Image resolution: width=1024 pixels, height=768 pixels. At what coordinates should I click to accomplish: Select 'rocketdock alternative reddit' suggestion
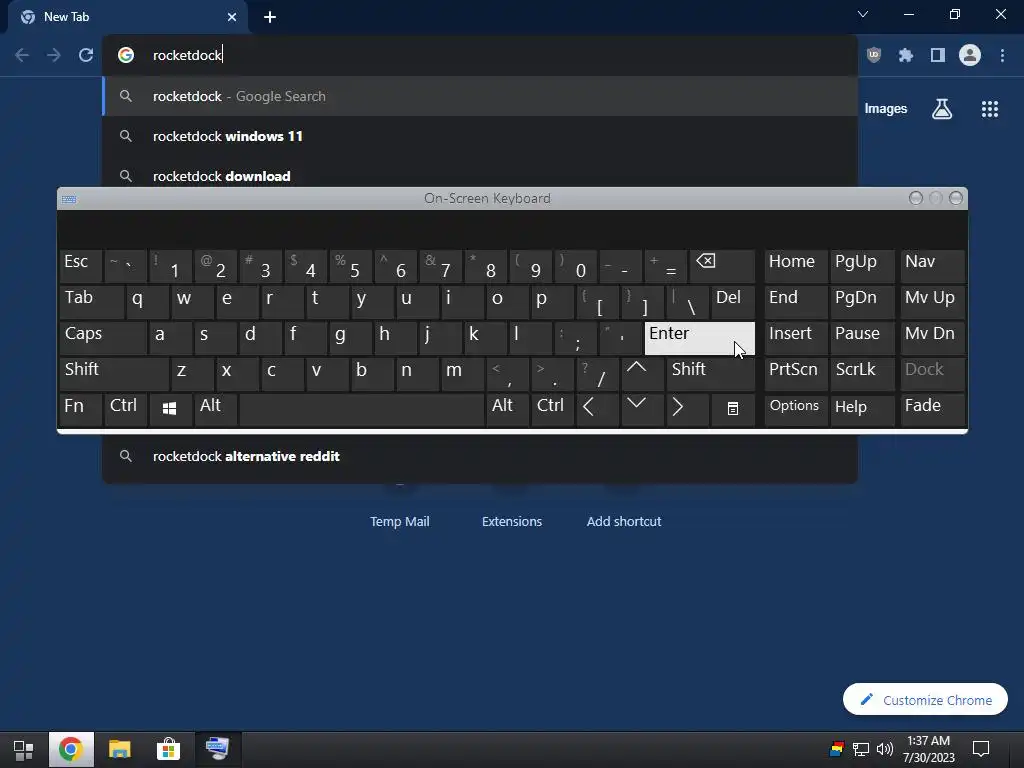[480, 456]
